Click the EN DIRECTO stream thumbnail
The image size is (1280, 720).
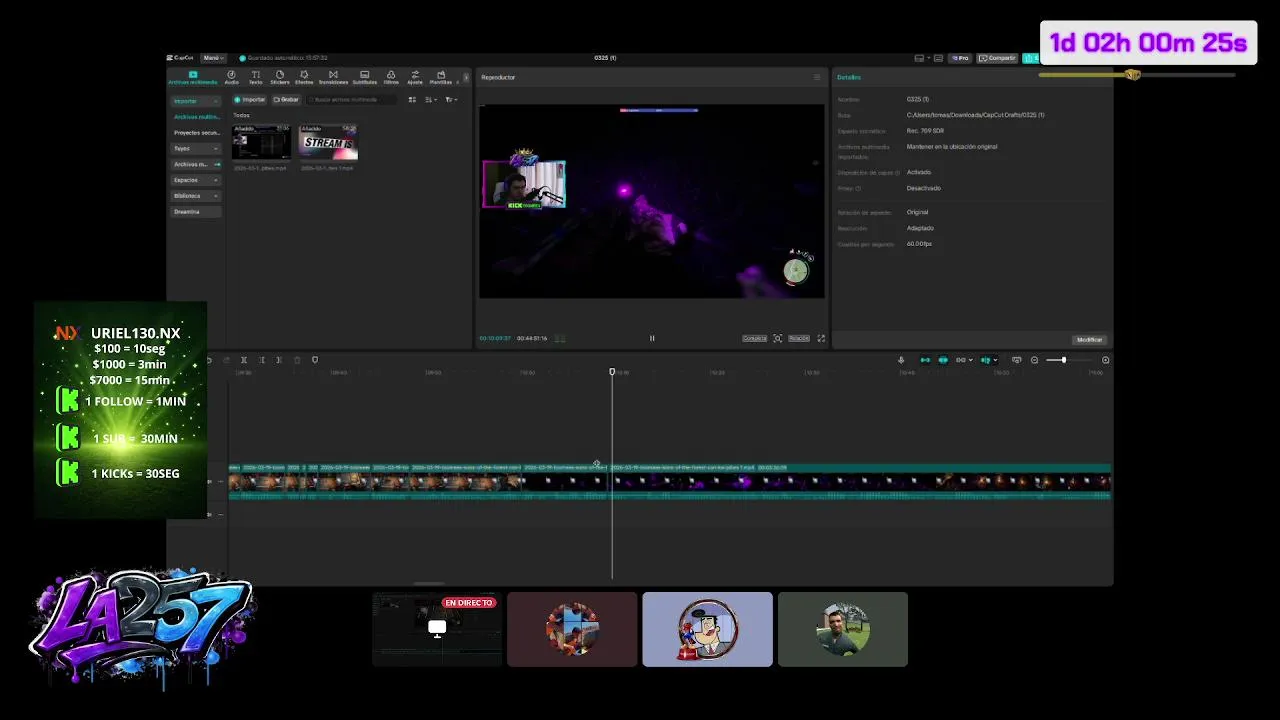pyautogui.click(x=437, y=629)
